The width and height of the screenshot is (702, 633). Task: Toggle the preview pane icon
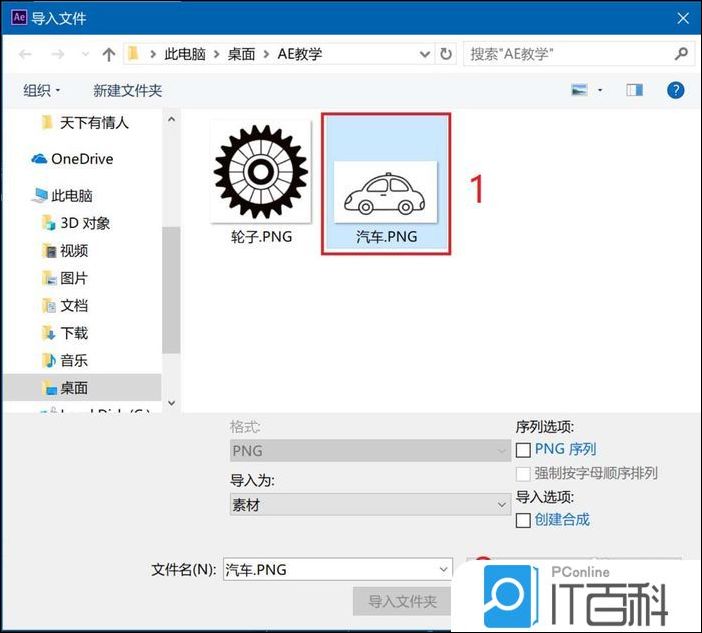tap(634, 90)
